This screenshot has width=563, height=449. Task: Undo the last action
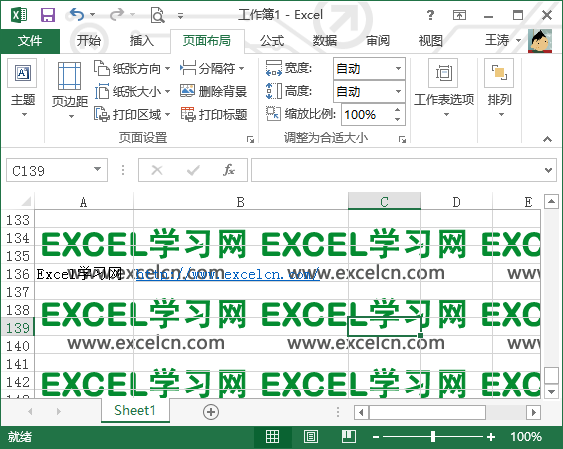[x=76, y=14]
